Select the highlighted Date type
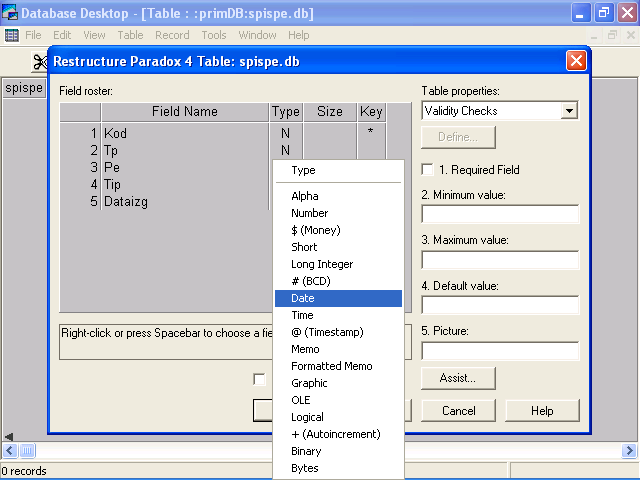Screen dimensions: 640x480 tap(338, 298)
